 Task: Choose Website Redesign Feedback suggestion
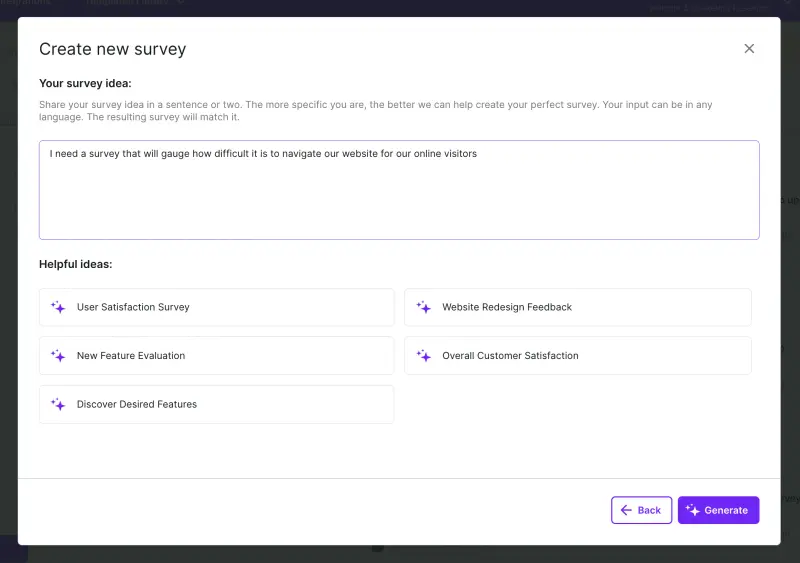coord(578,307)
